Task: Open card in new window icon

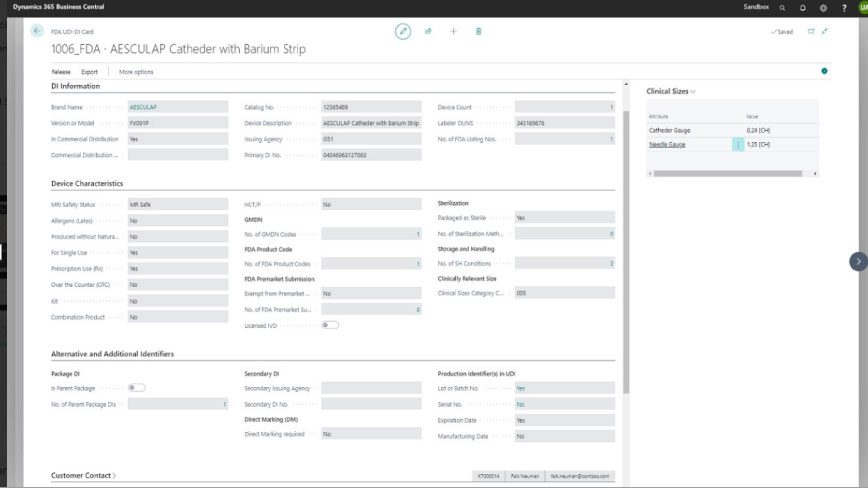Action: coord(811,32)
